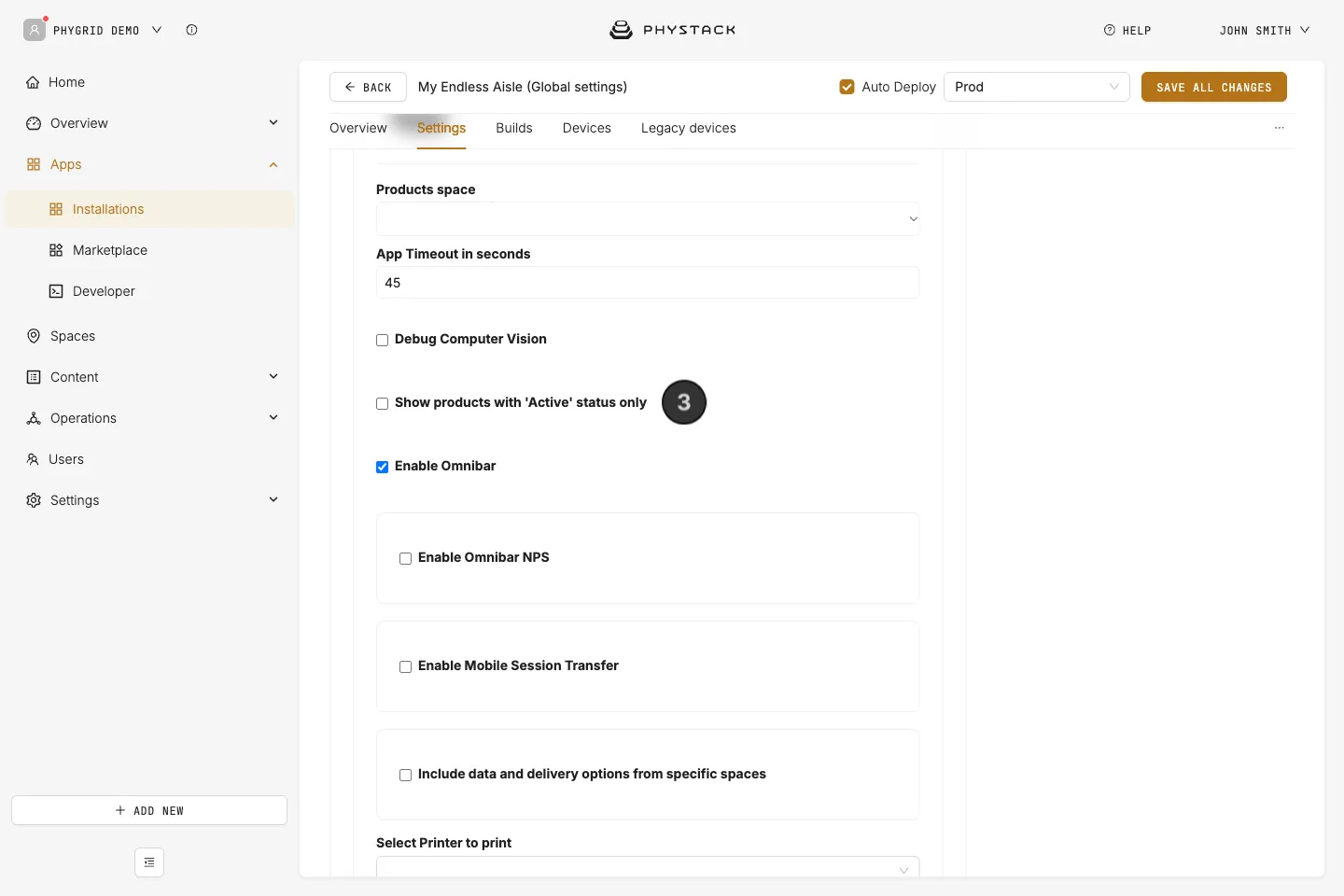Click the Phygrid Demo tenant avatar
The image size is (1344, 896).
(35, 30)
